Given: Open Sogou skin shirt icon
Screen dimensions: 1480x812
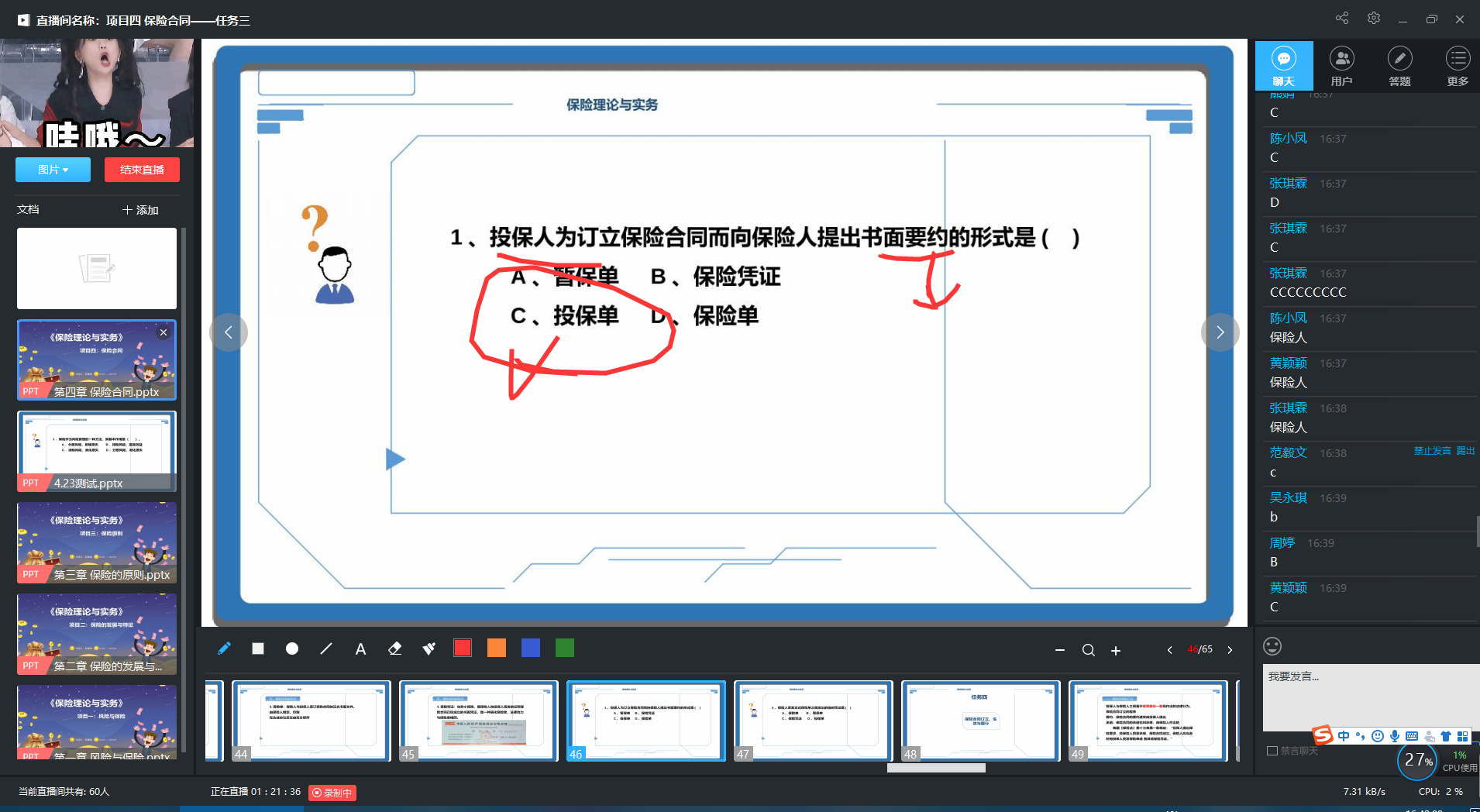Looking at the screenshot, I should point(1446,736).
